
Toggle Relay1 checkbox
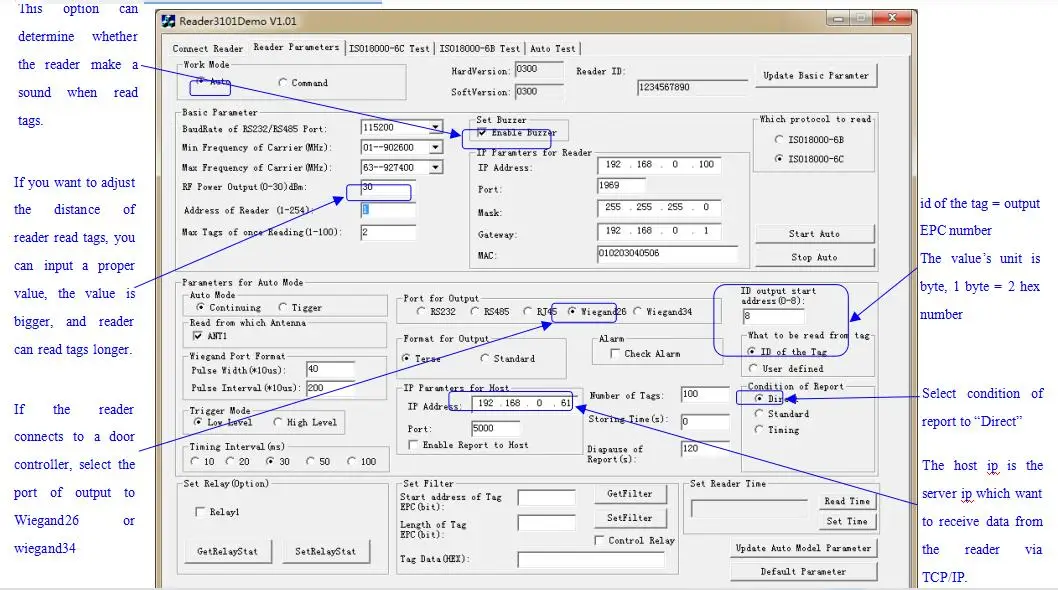[200, 512]
